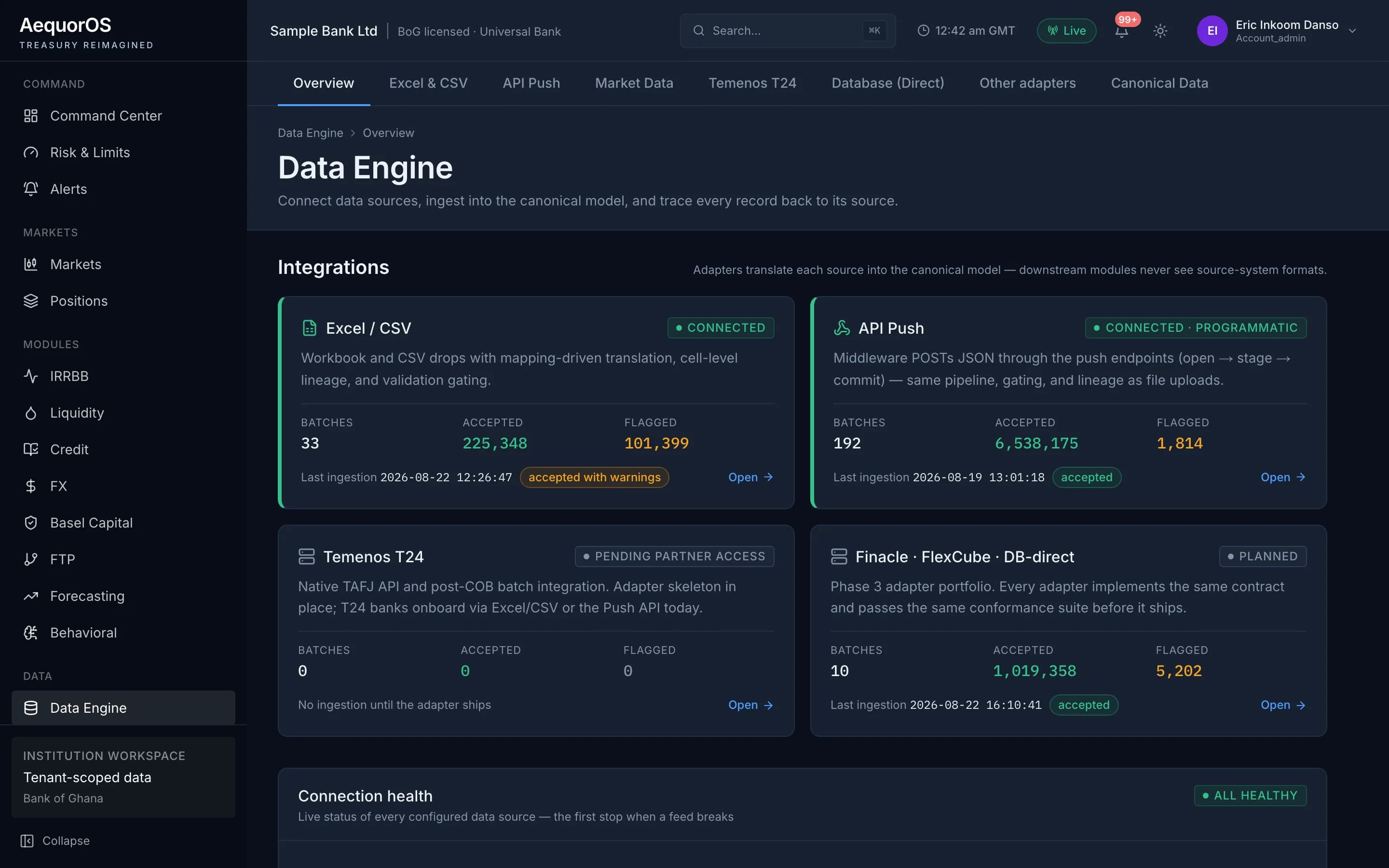Expand Eric Inkoom Danso account menu

tap(1277, 30)
